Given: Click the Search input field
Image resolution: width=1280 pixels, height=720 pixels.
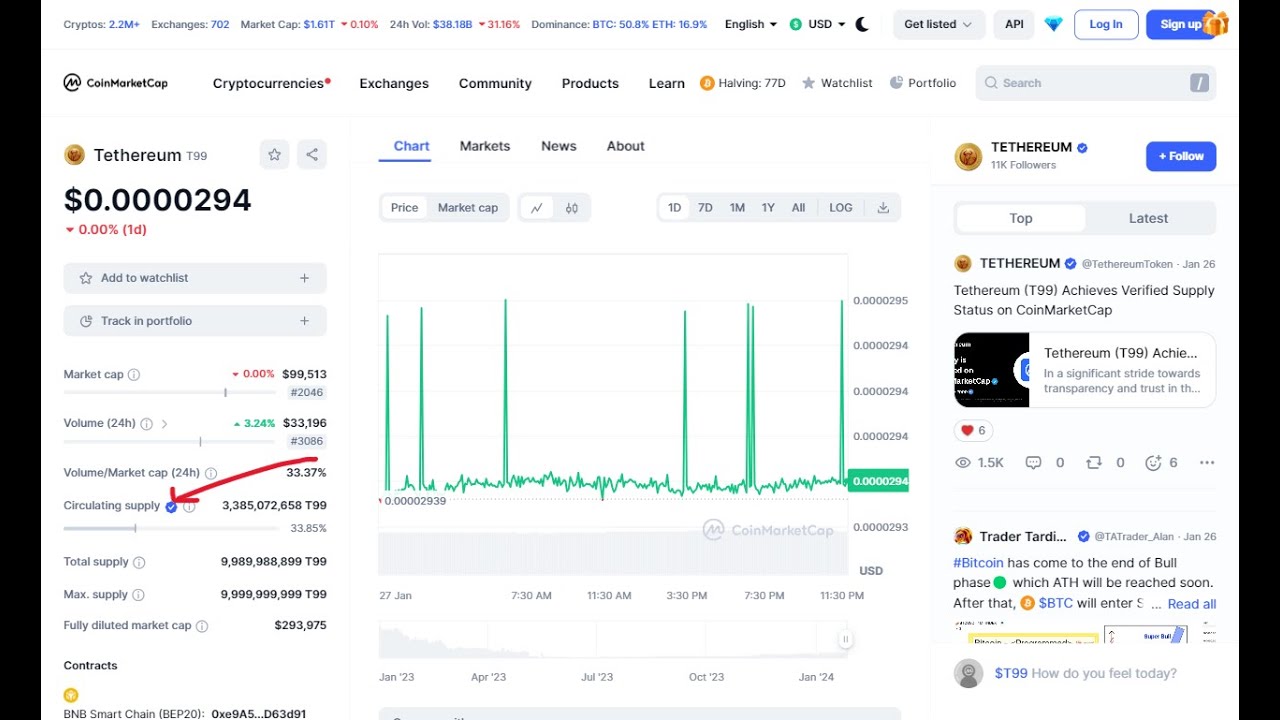Looking at the screenshot, I should [x=1096, y=83].
